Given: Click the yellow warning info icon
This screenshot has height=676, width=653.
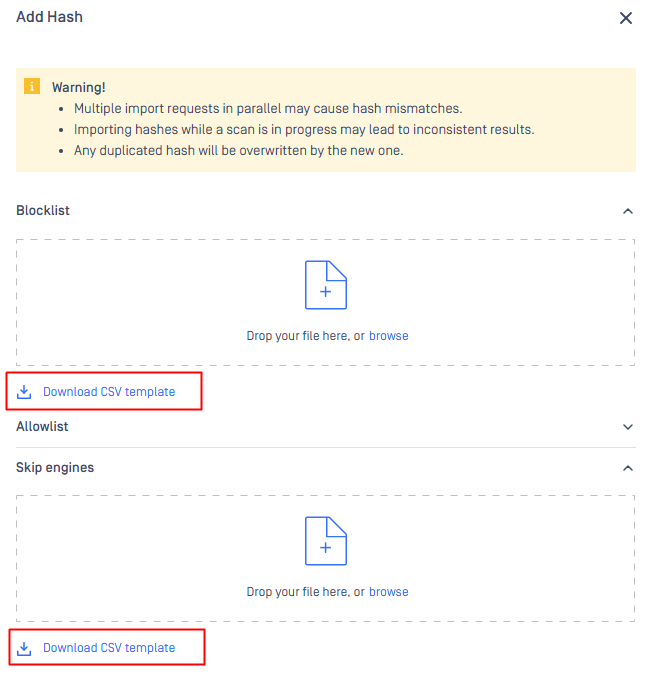Looking at the screenshot, I should (x=32, y=87).
